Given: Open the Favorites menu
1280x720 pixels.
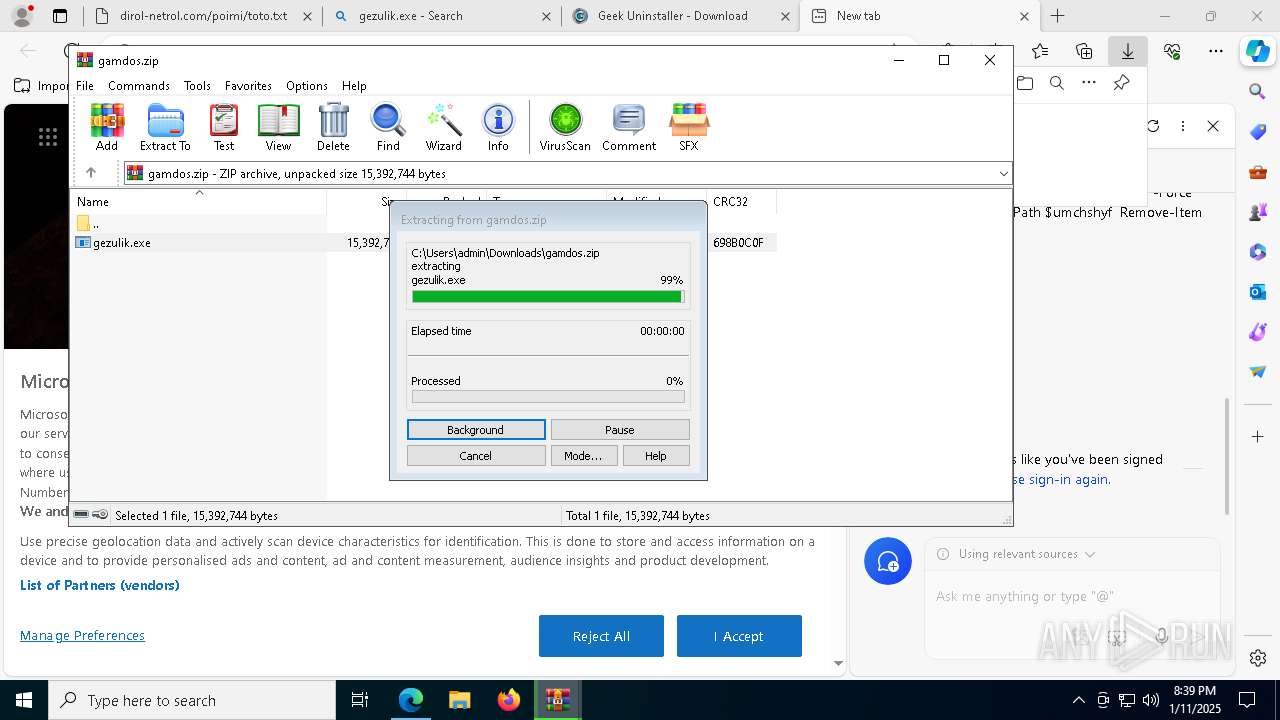Looking at the screenshot, I should 248,86.
